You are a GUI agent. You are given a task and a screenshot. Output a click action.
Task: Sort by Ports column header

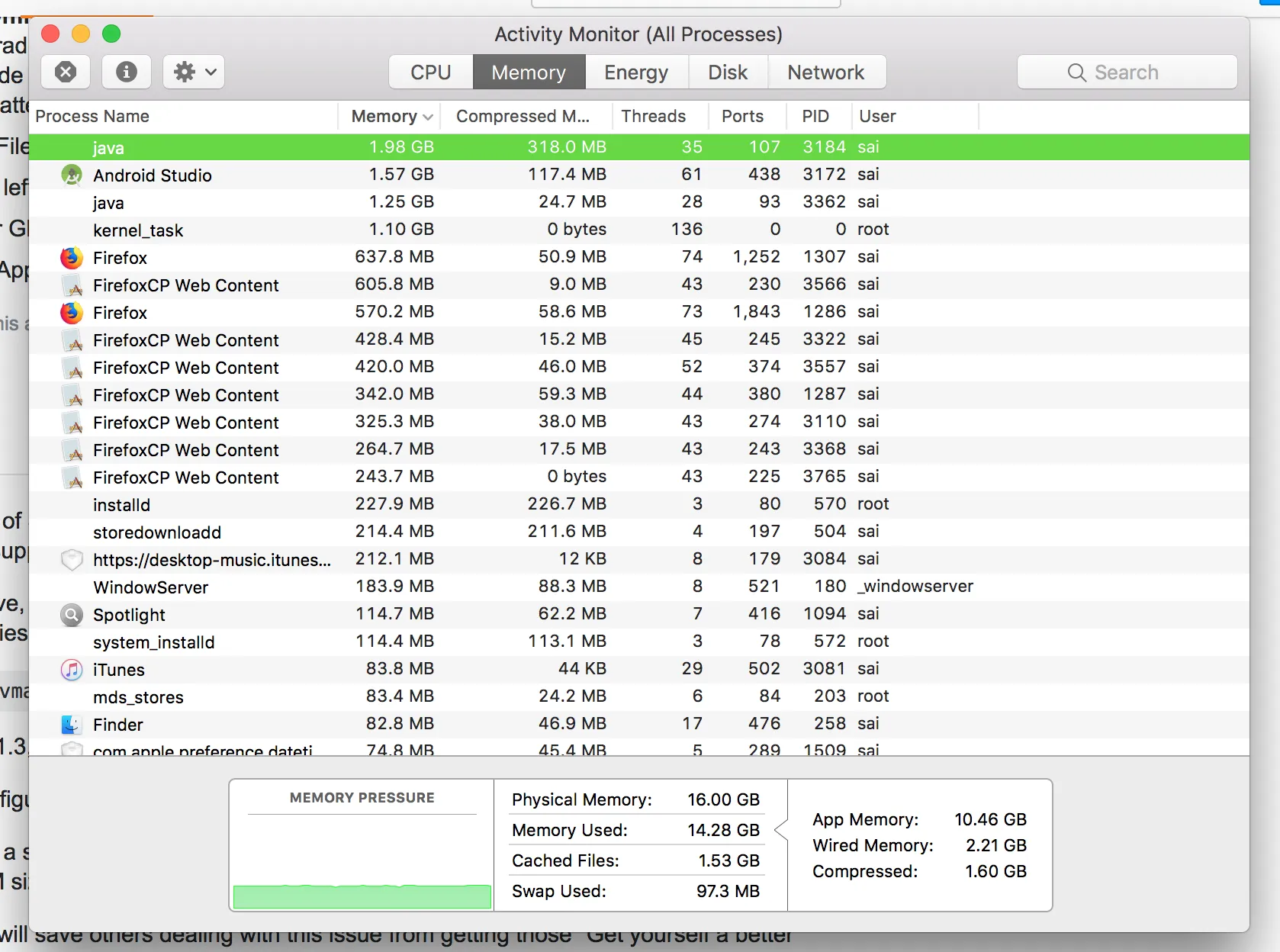748,116
